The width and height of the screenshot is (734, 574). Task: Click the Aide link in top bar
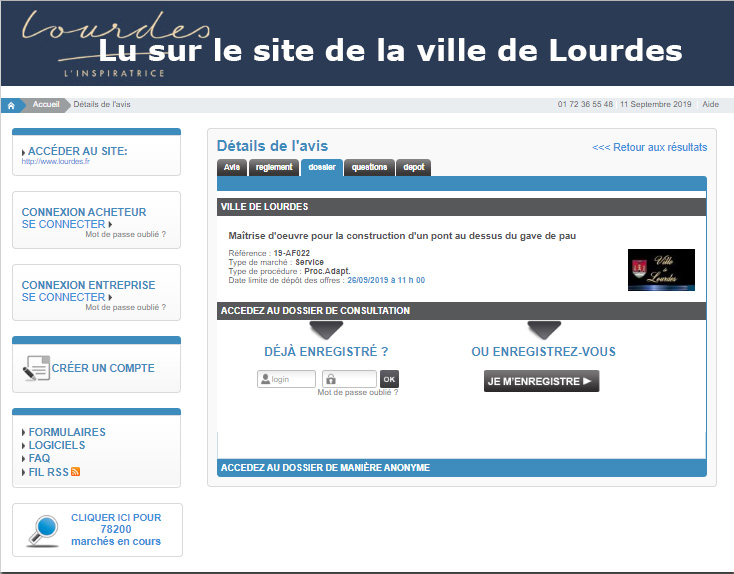(710, 104)
